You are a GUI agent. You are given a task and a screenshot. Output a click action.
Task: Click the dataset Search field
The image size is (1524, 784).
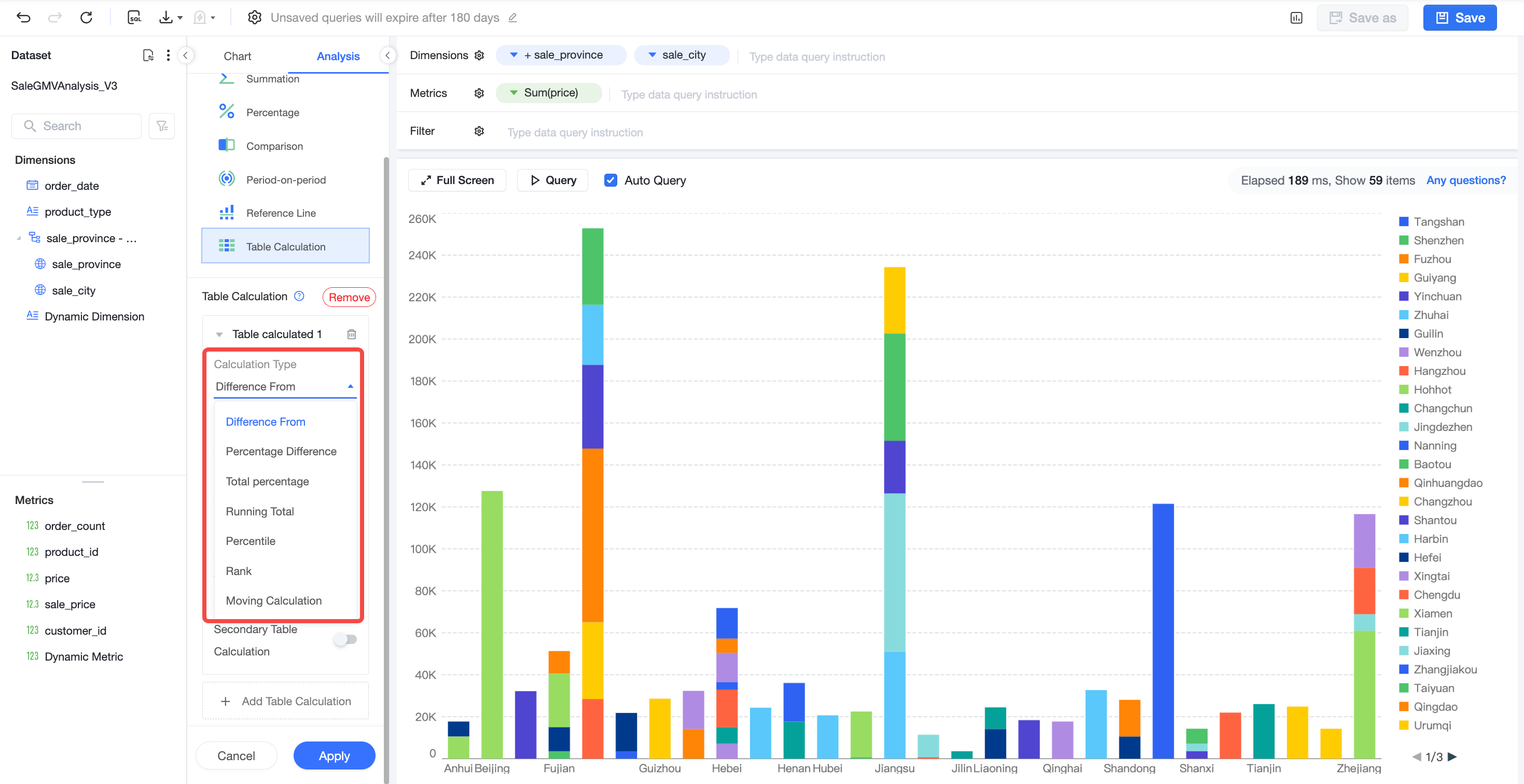(x=76, y=126)
